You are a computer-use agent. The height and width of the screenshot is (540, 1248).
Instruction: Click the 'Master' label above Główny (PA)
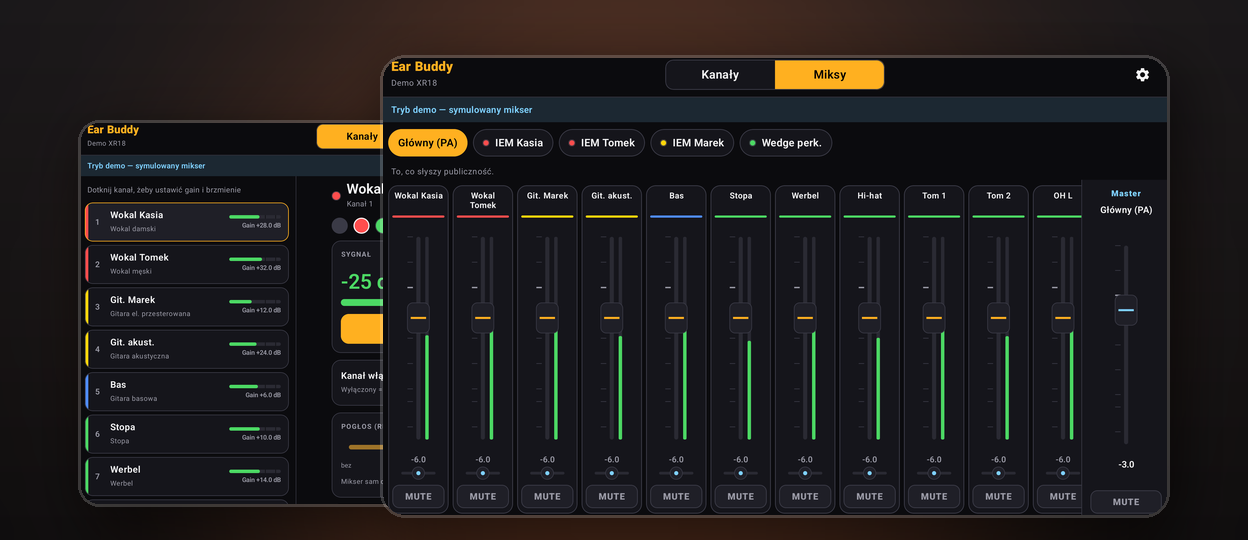click(1126, 193)
